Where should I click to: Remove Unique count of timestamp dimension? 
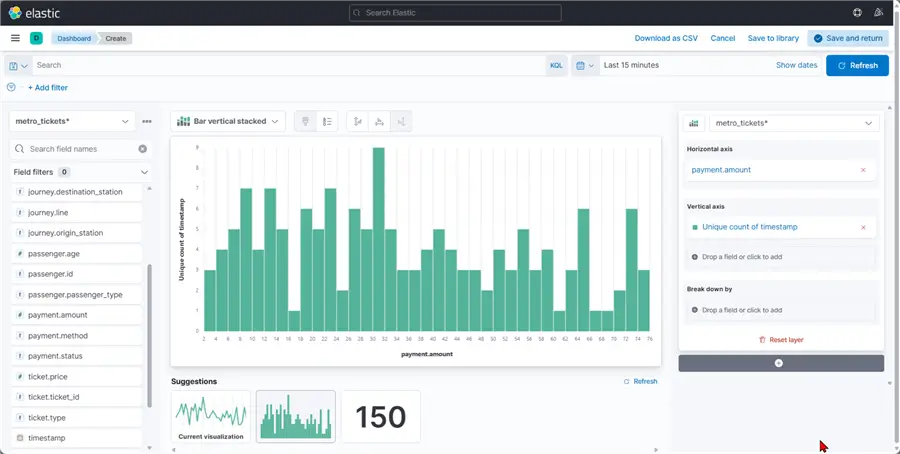(x=863, y=228)
